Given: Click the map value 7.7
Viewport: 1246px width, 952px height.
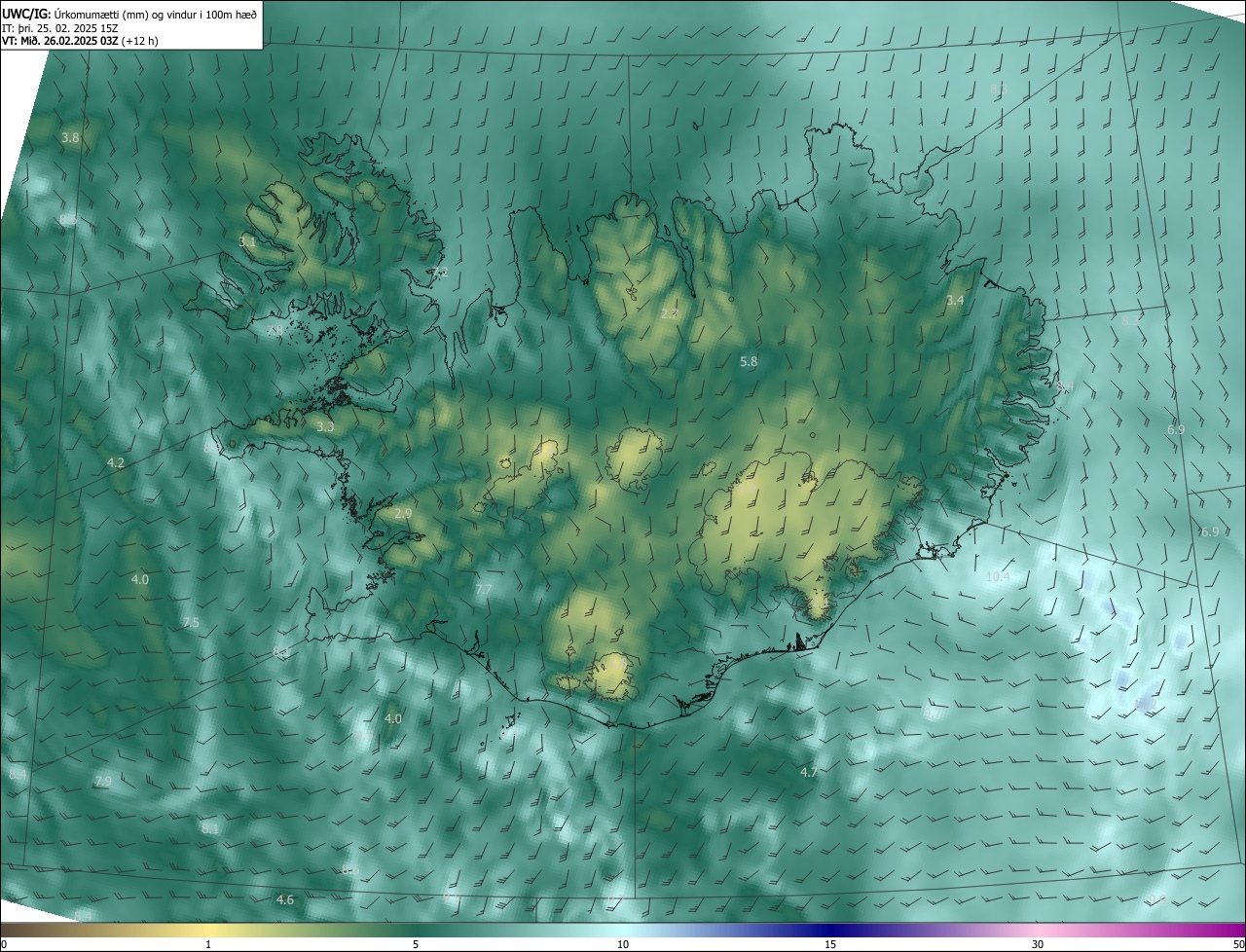Looking at the screenshot, I should click(x=484, y=591).
